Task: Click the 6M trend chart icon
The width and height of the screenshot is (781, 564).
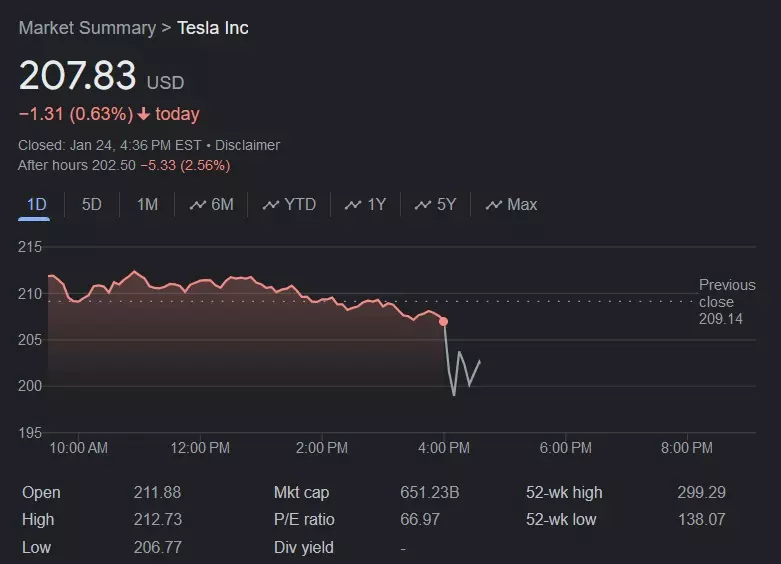Action: (x=196, y=205)
